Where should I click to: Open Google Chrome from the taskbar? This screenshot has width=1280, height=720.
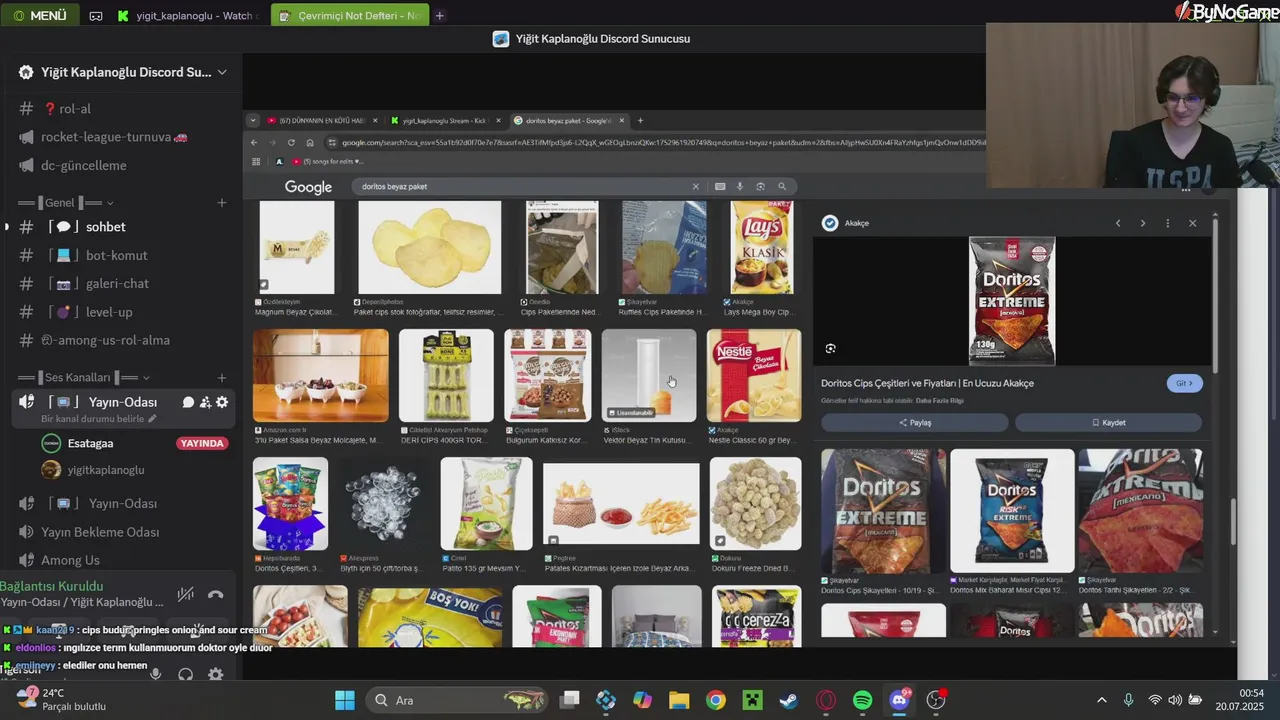tap(716, 700)
